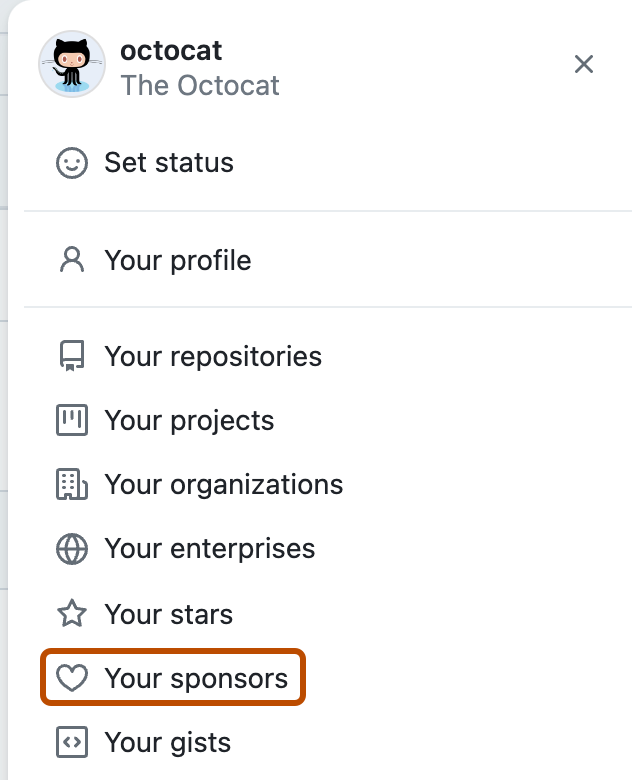This screenshot has width=638, height=780.
Task: Click the repository book icon
Action: tap(72, 357)
